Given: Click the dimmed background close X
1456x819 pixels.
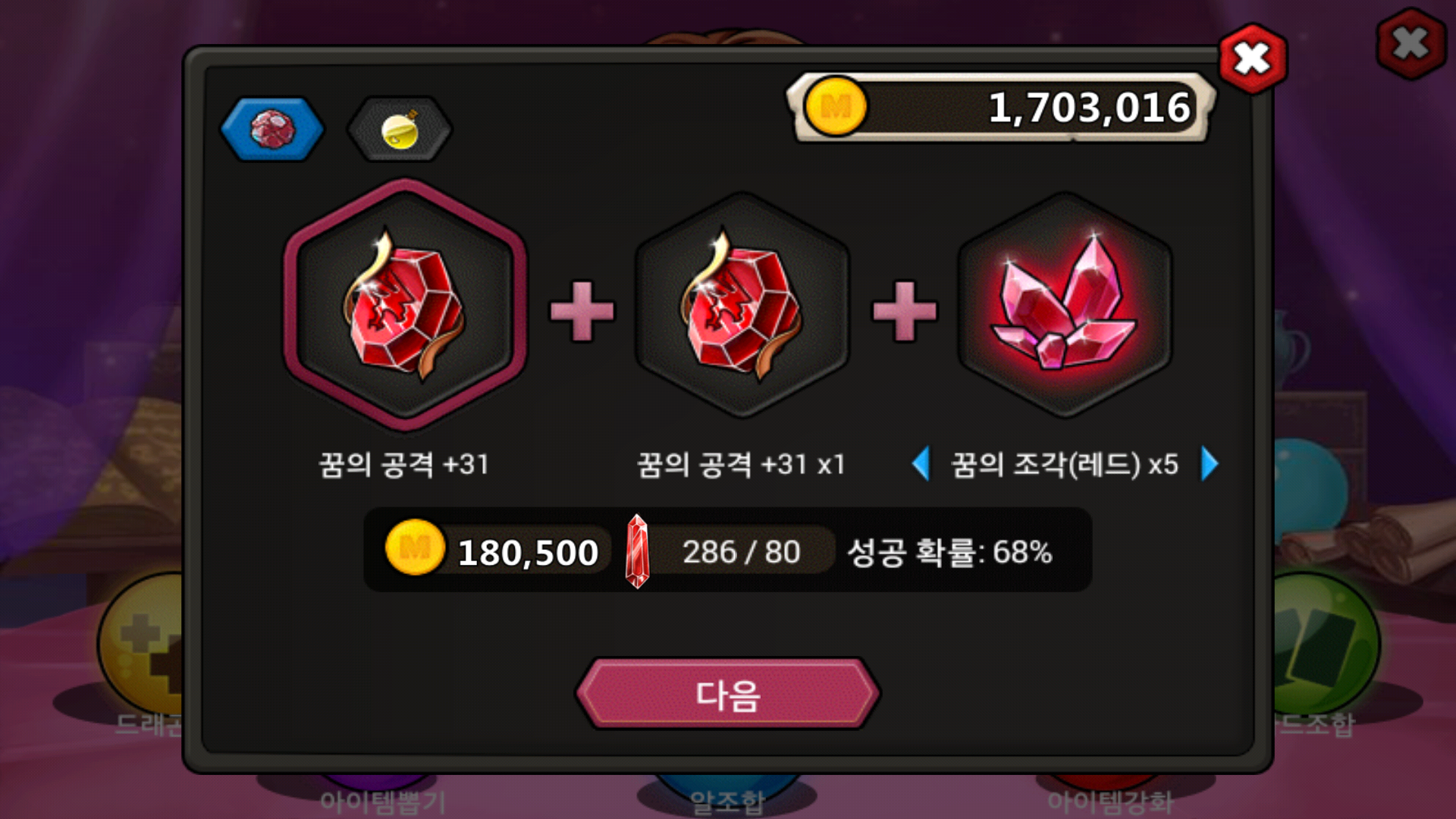Looking at the screenshot, I should coord(1410,43).
